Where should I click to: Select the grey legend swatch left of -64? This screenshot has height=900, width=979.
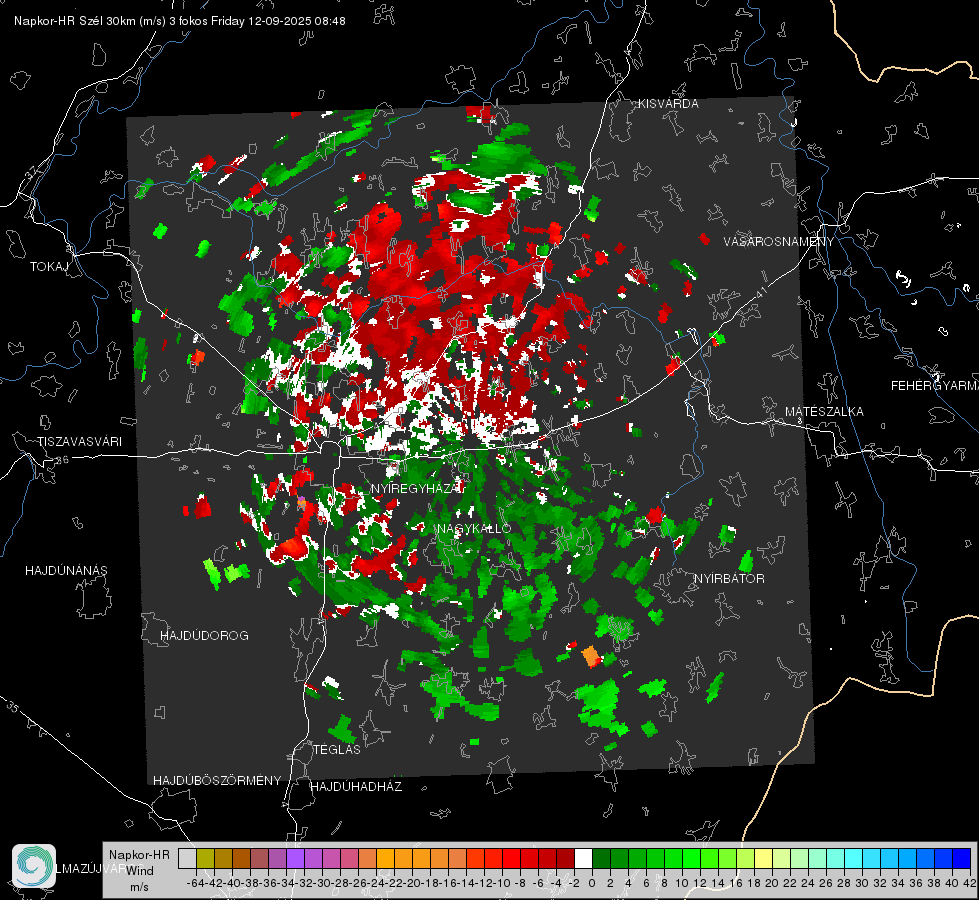point(187,859)
